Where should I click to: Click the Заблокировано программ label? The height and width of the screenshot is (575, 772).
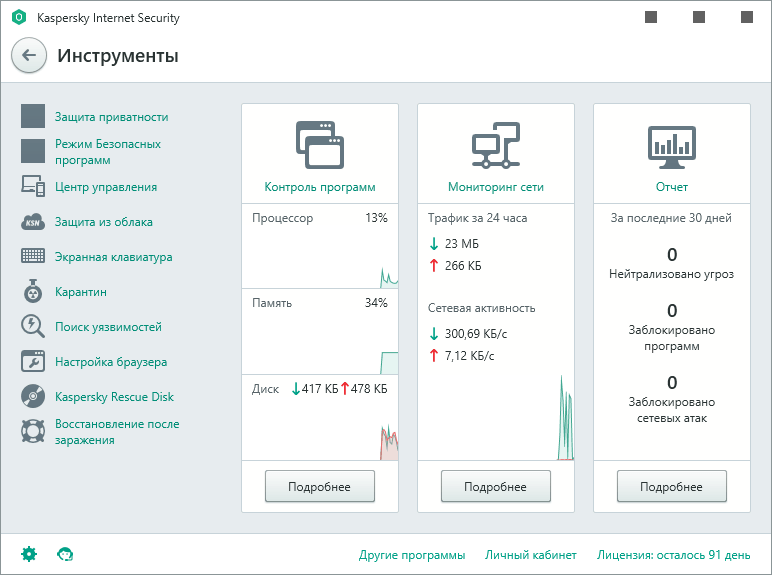(x=672, y=338)
